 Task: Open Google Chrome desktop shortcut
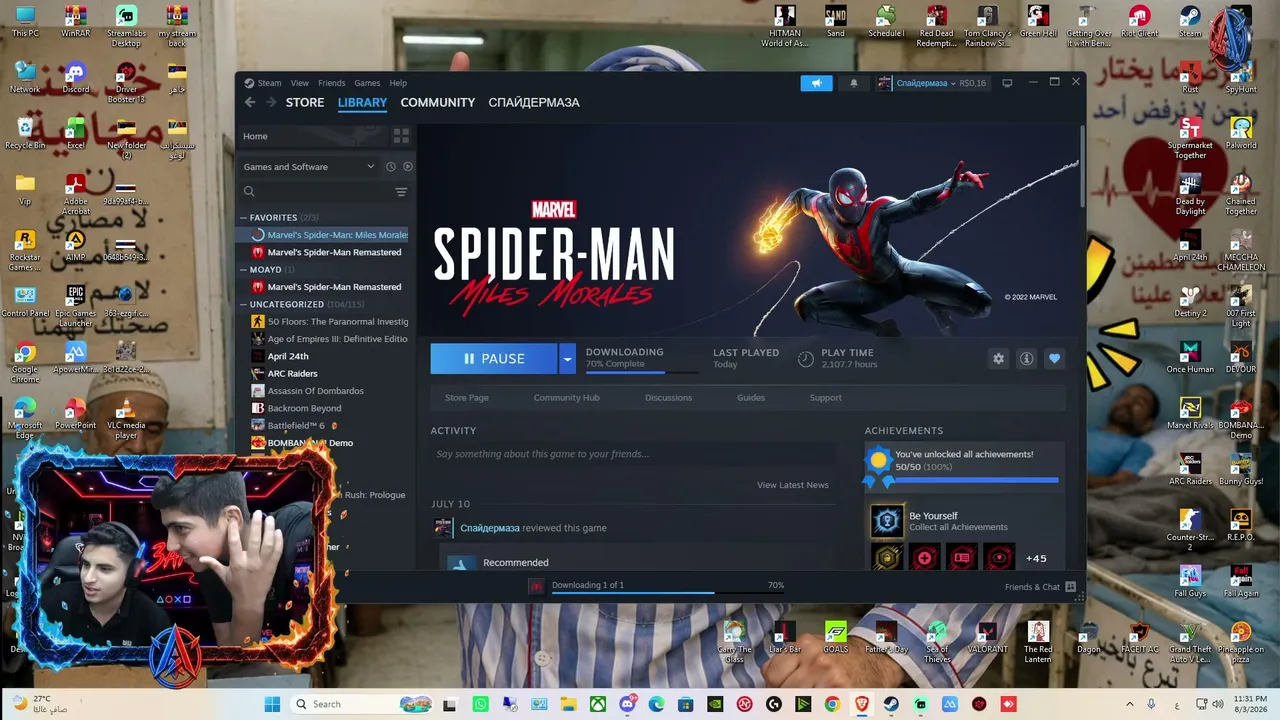pyautogui.click(x=25, y=362)
